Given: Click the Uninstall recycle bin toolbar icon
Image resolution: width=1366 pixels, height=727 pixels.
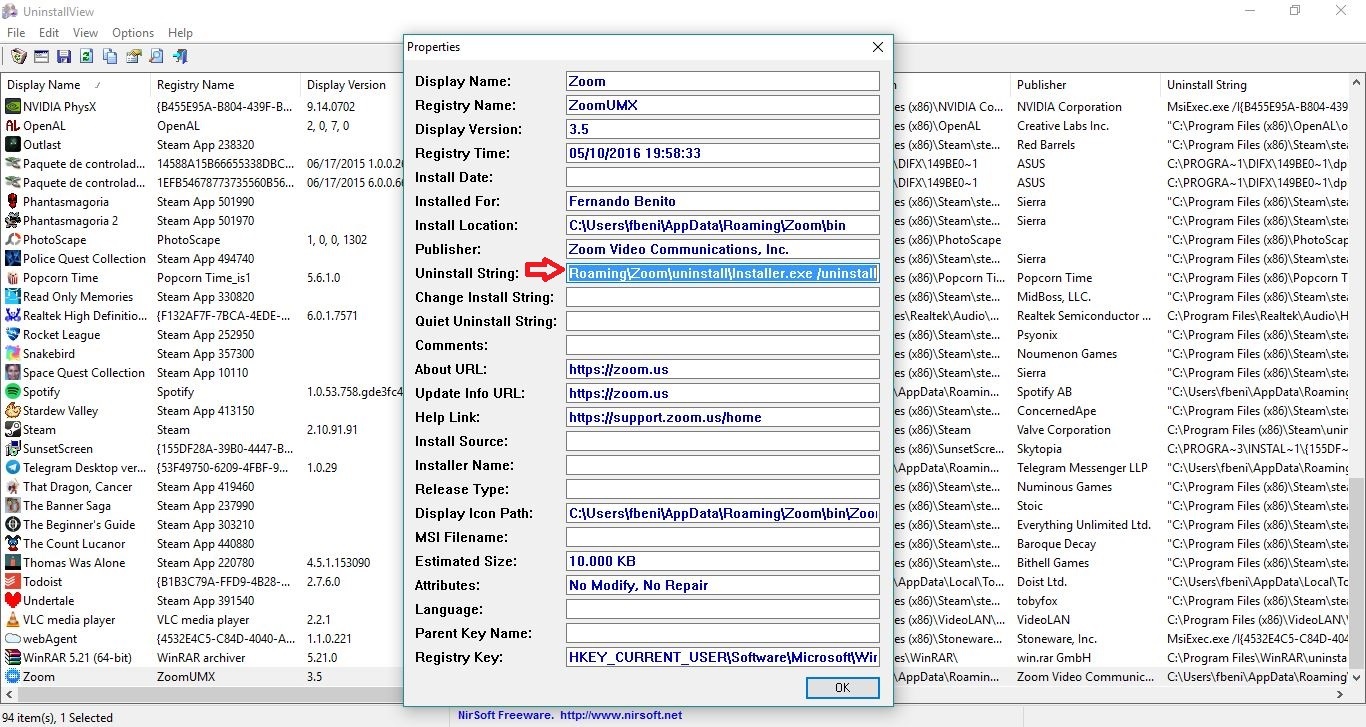Looking at the screenshot, I should [19, 57].
